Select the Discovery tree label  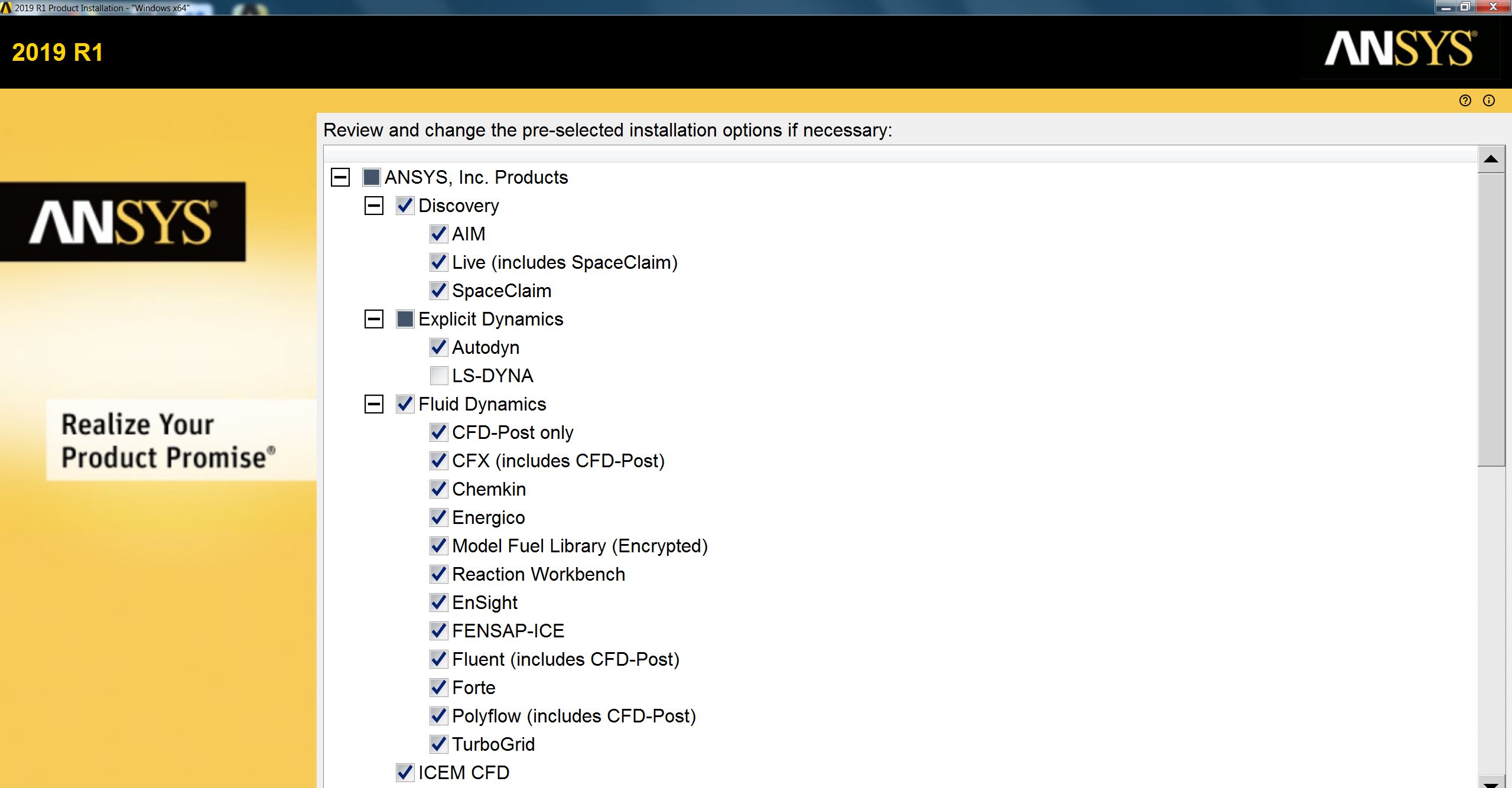click(459, 206)
